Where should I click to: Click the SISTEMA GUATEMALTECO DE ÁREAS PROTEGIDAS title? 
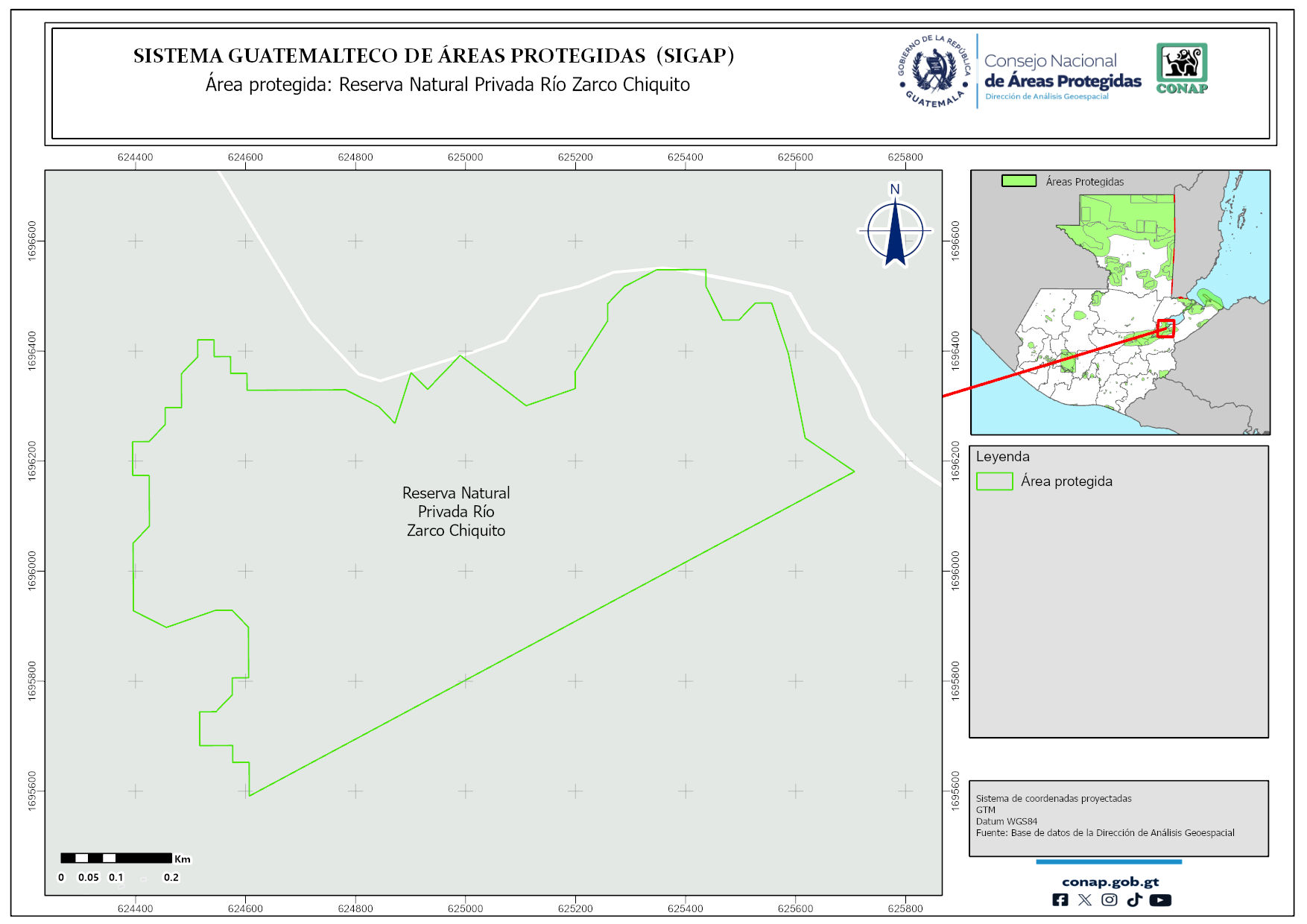click(x=434, y=57)
